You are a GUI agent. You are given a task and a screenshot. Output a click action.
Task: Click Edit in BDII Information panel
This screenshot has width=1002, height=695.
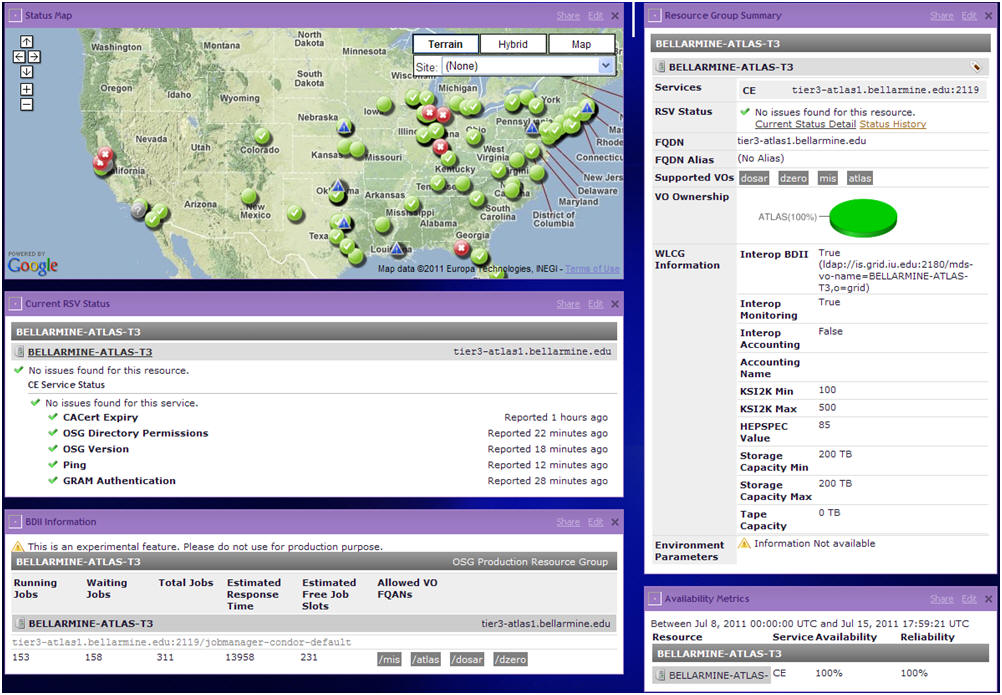pos(596,522)
